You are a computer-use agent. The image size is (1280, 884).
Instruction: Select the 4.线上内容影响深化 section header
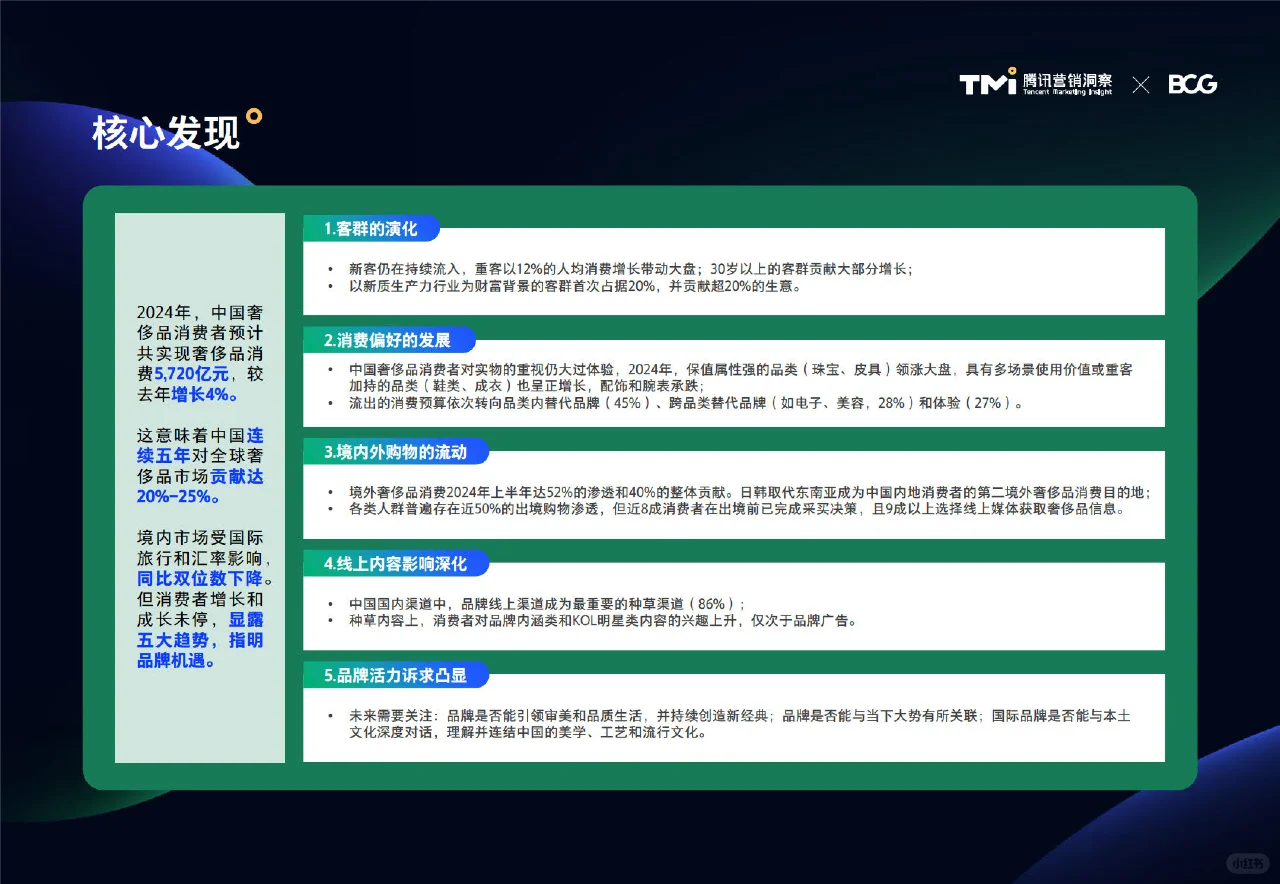point(395,564)
